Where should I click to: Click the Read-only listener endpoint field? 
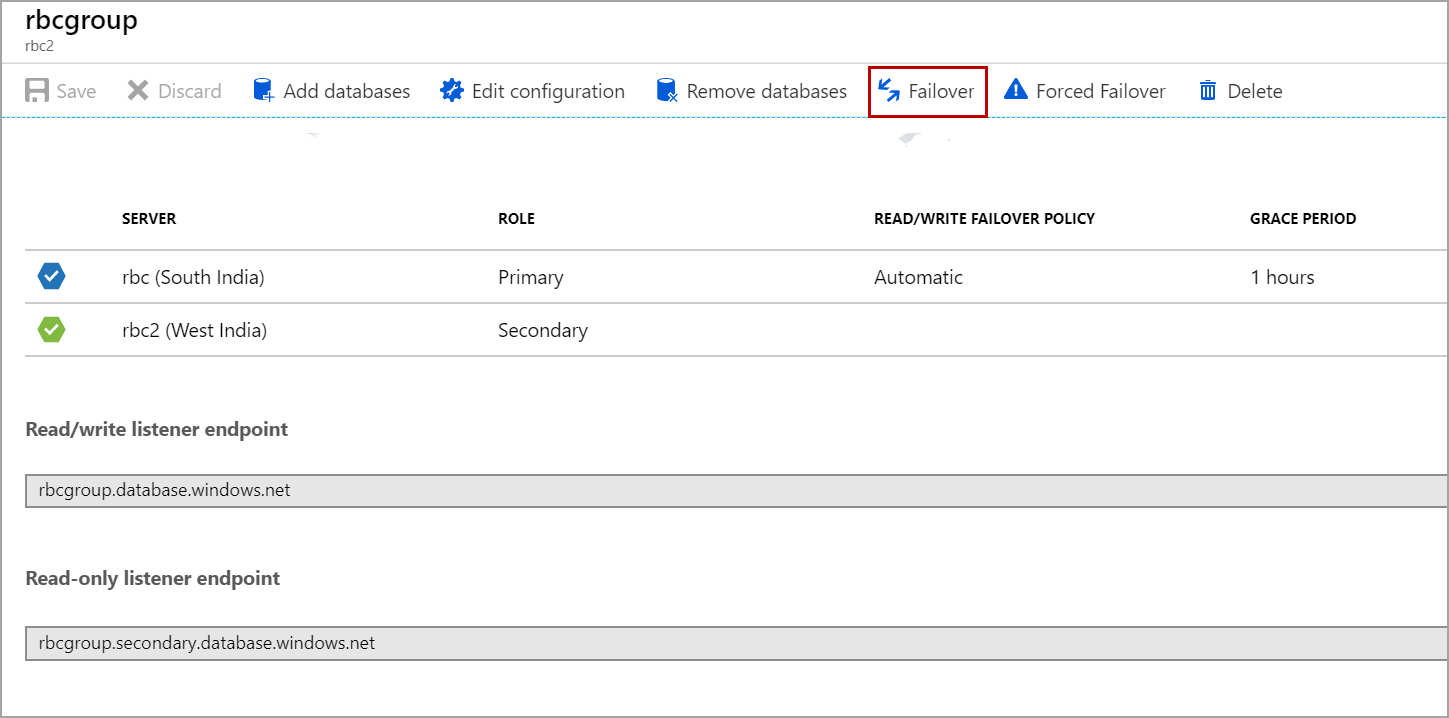click(735, 643)
